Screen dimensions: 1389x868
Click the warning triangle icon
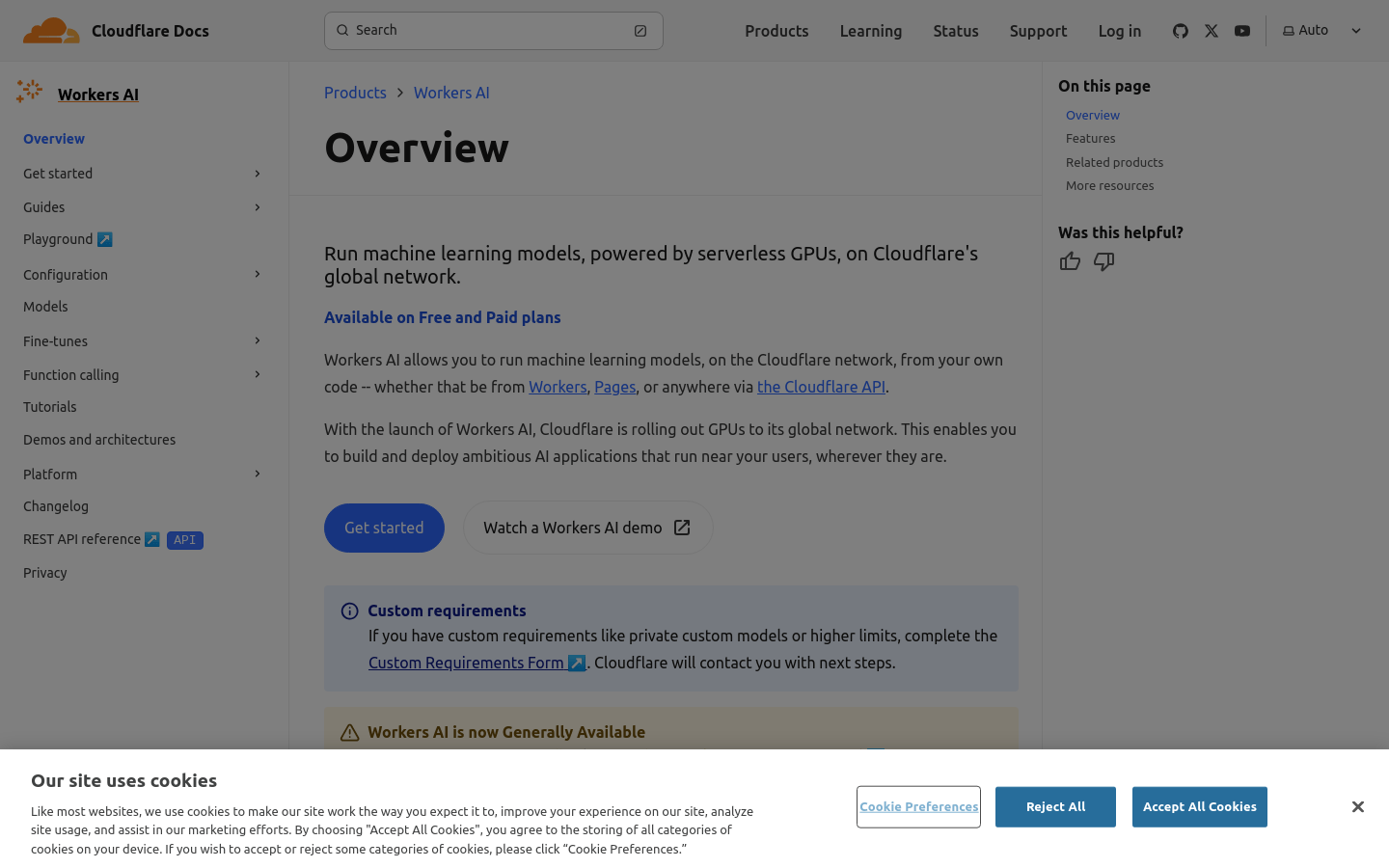click(350, 733)
